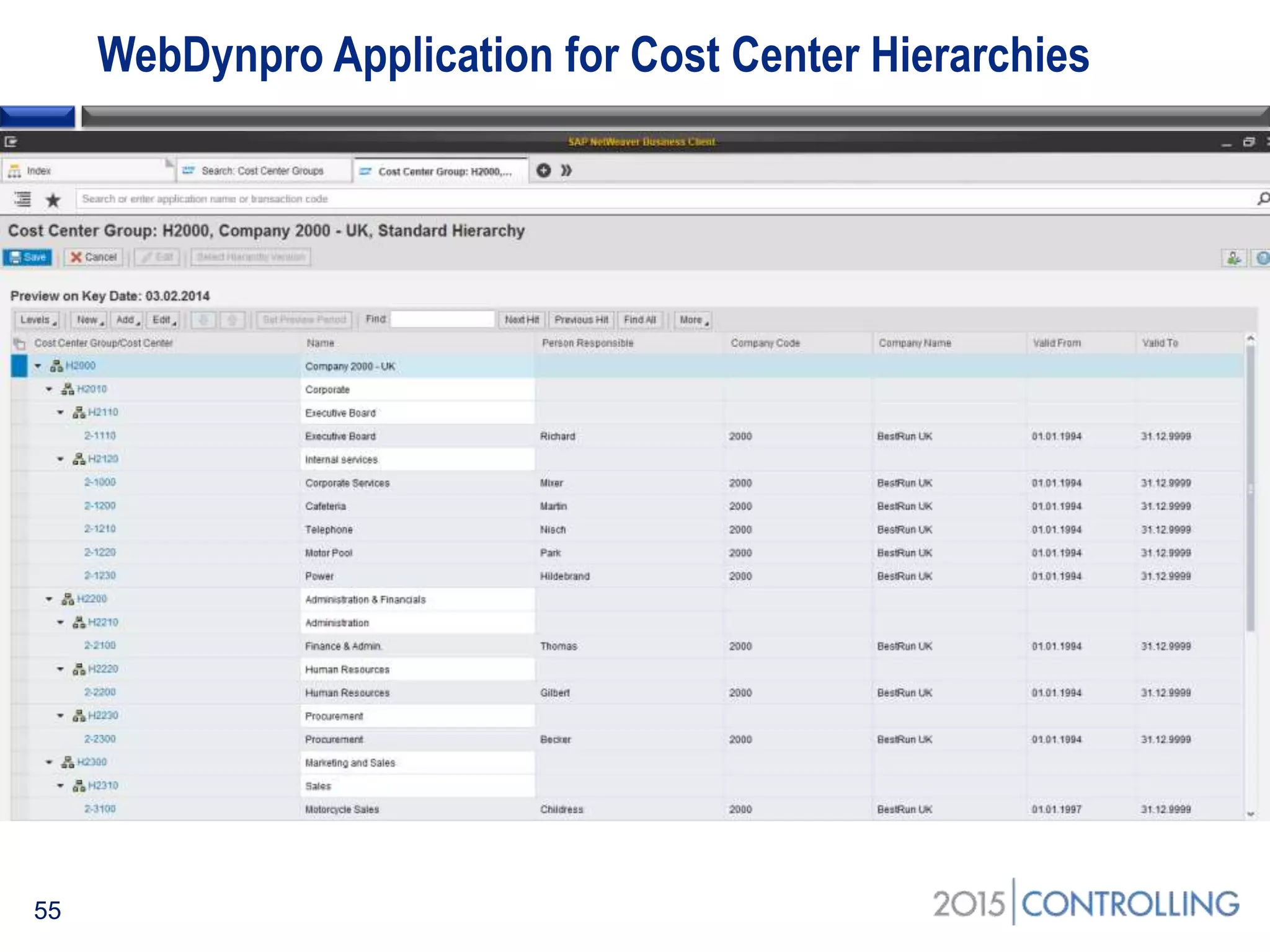Click the search magnifier icon
The image size is (1270, 952).
(1263, 199)
